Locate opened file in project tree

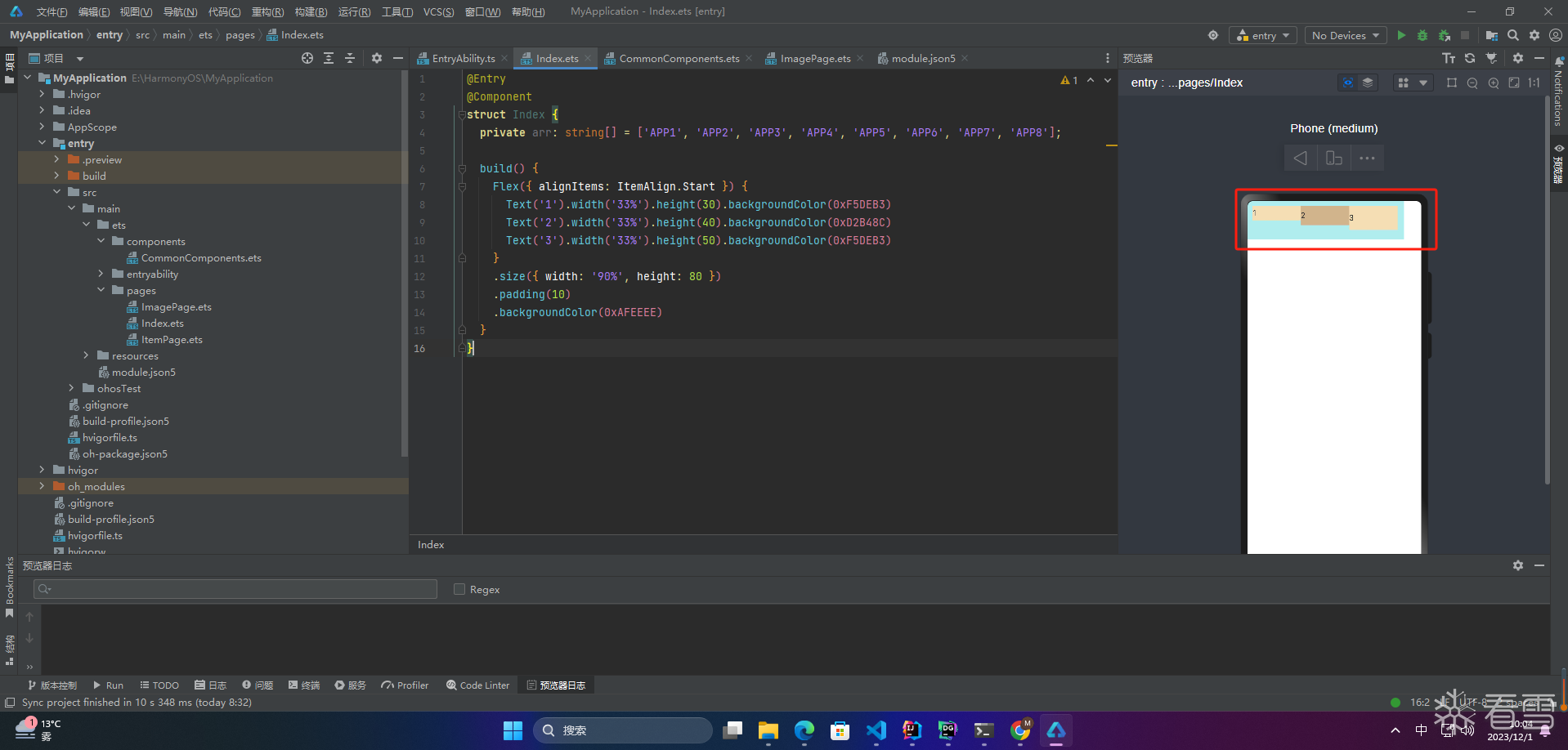tap(307, 58)
